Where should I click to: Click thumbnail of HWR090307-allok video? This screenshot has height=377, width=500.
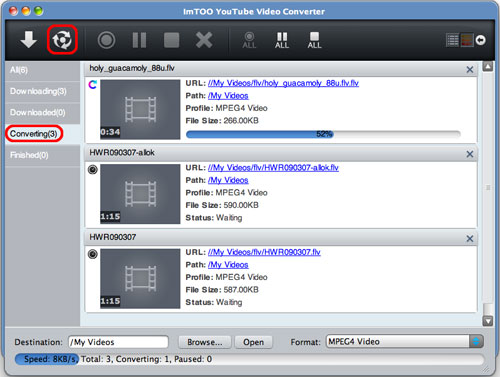pos(140,194)
